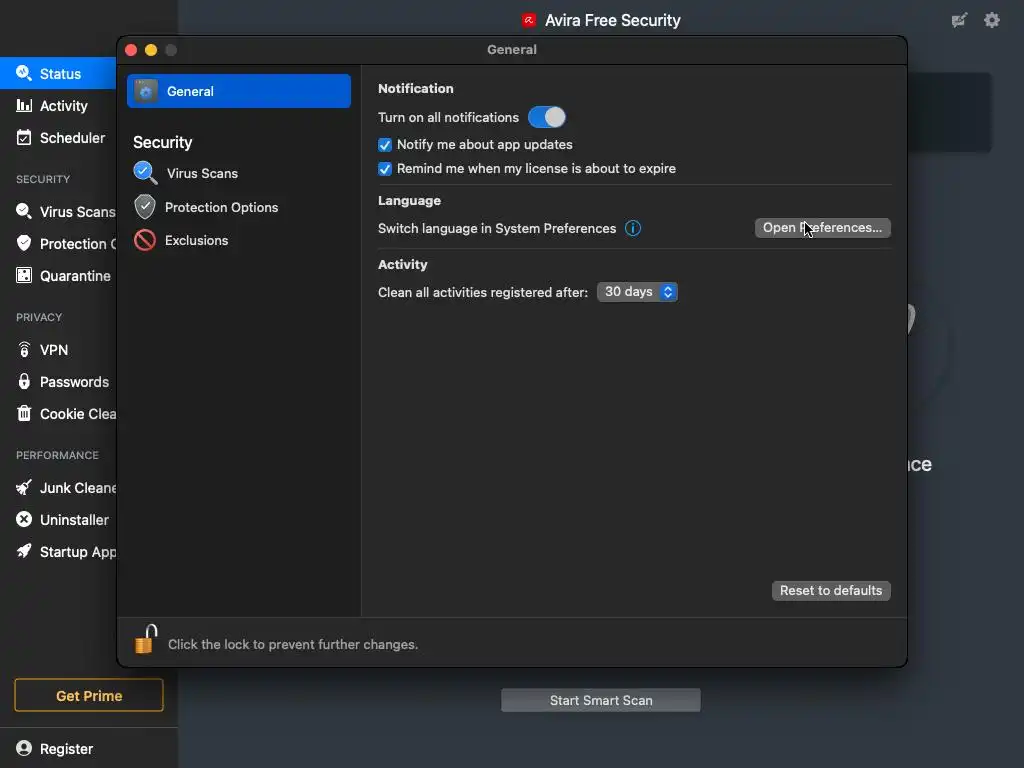Click Reset to defaults button
The height and width of the screenshot is (768, 1024).
point(831,590)
